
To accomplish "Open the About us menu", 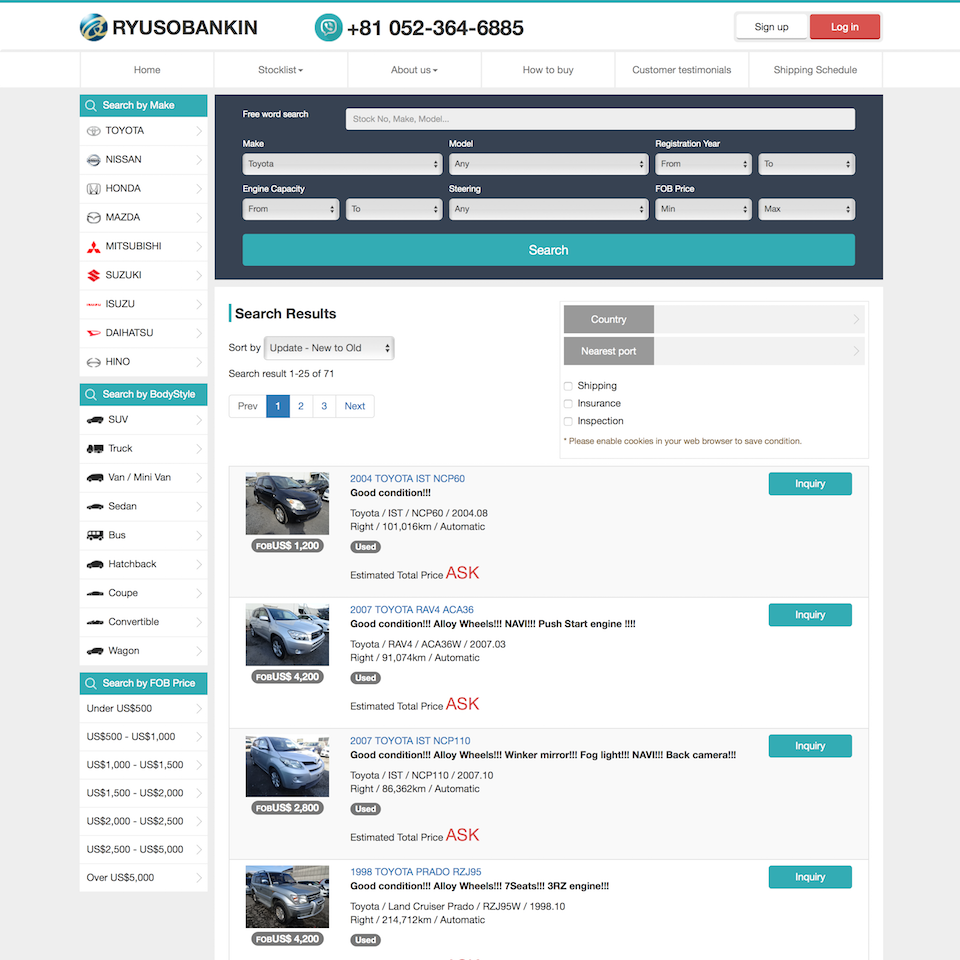I will 414,70.
